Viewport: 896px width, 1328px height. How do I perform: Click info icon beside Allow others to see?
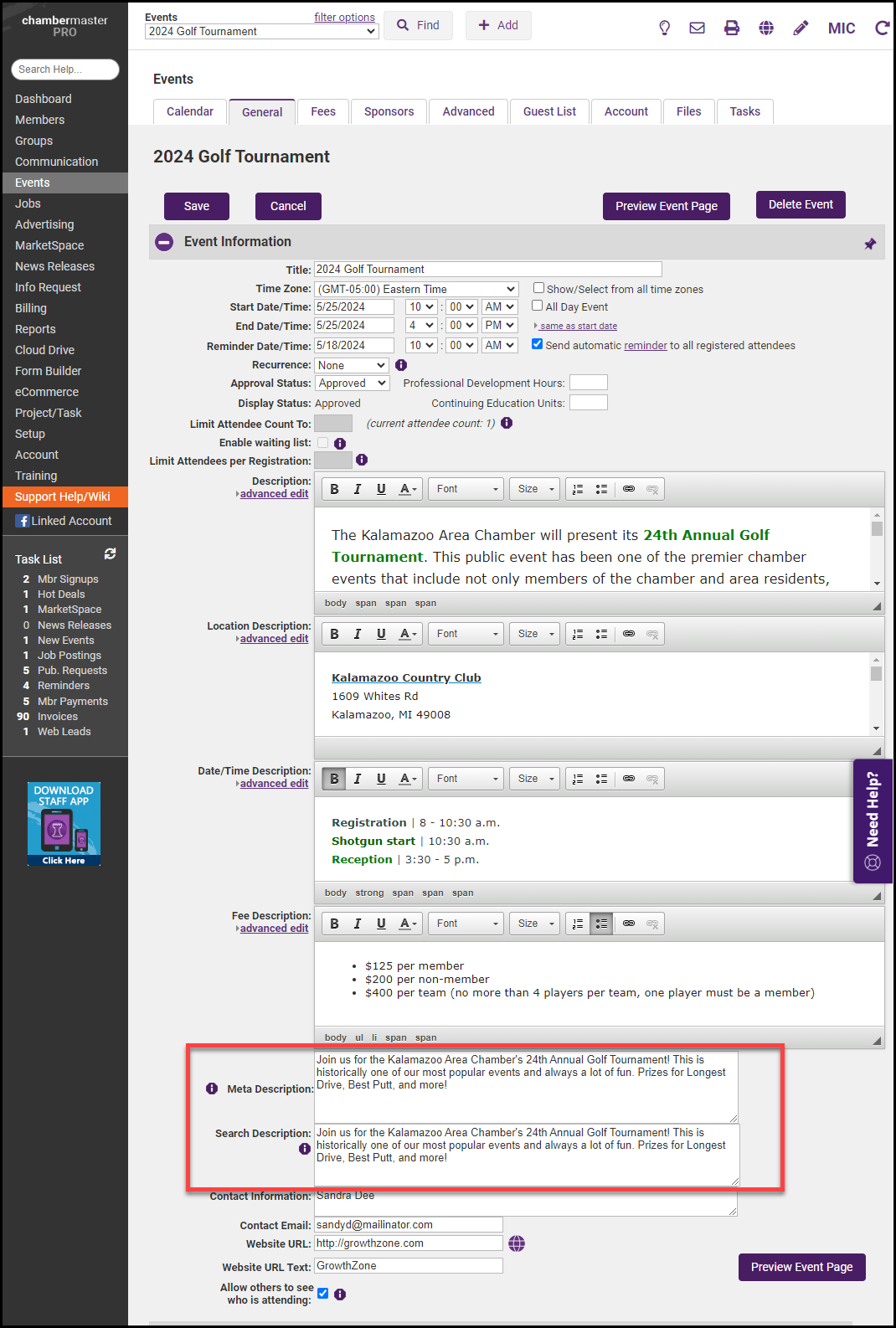[x=340, y=1295]
